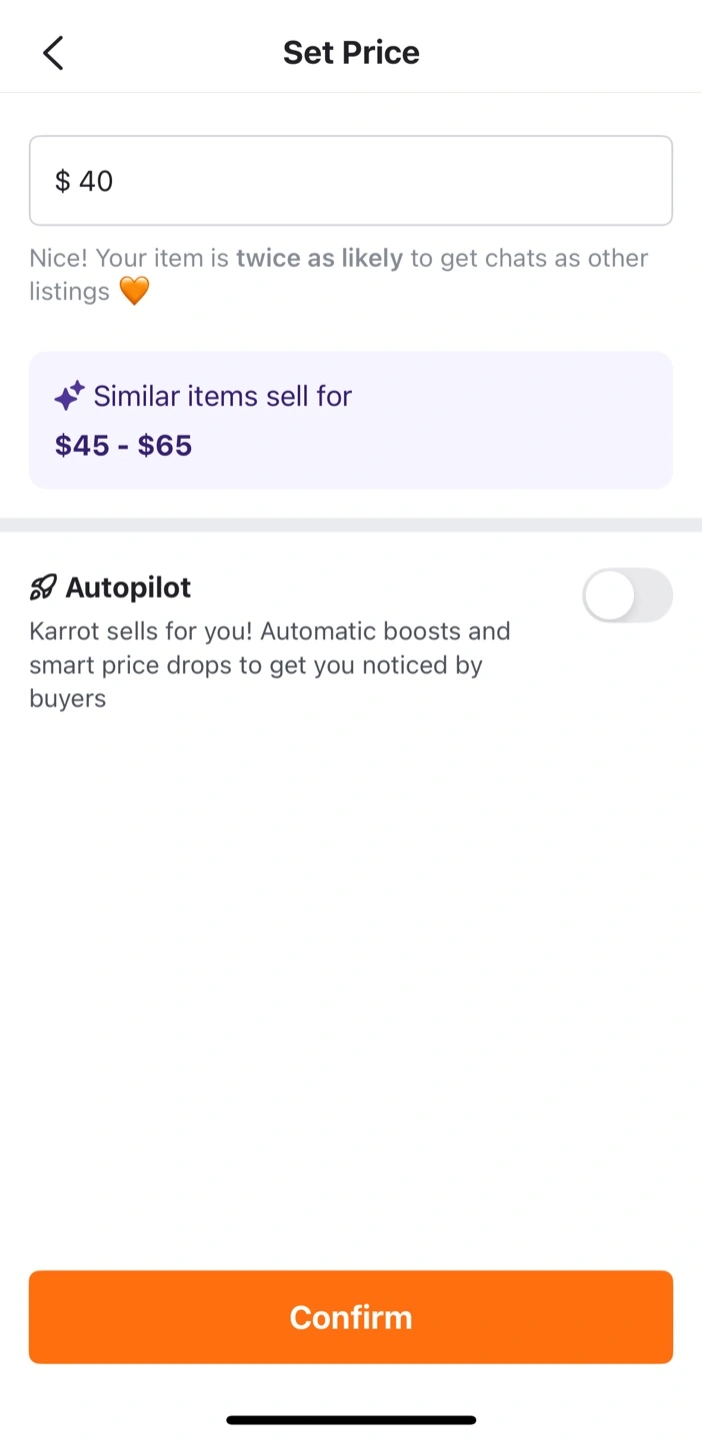Tap the dollar sign in price field

[63, 181]
